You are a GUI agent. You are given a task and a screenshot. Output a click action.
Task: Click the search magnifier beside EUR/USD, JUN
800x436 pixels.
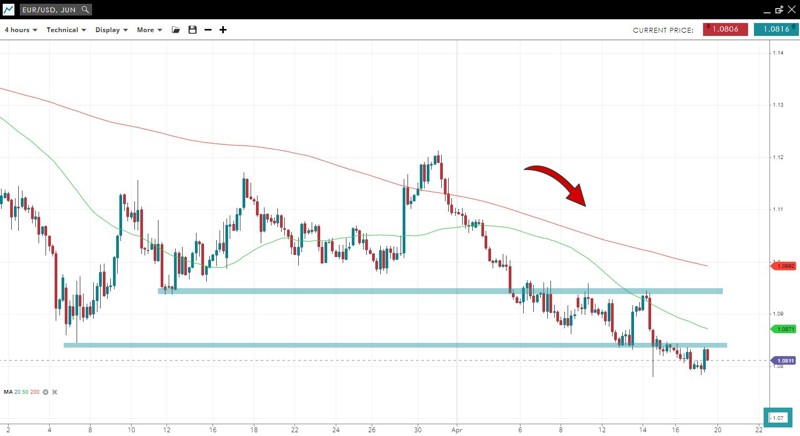[87, 10]
